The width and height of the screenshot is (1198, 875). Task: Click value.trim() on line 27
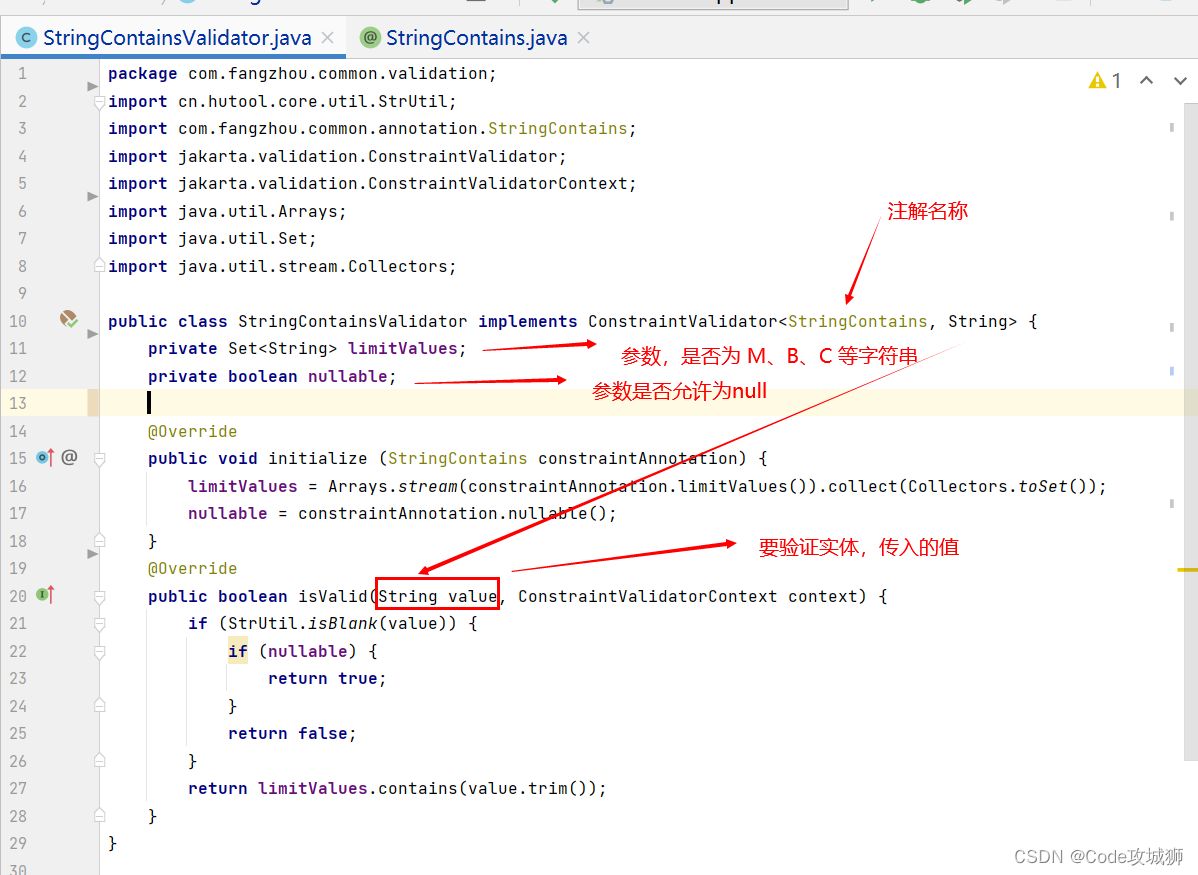527,788
